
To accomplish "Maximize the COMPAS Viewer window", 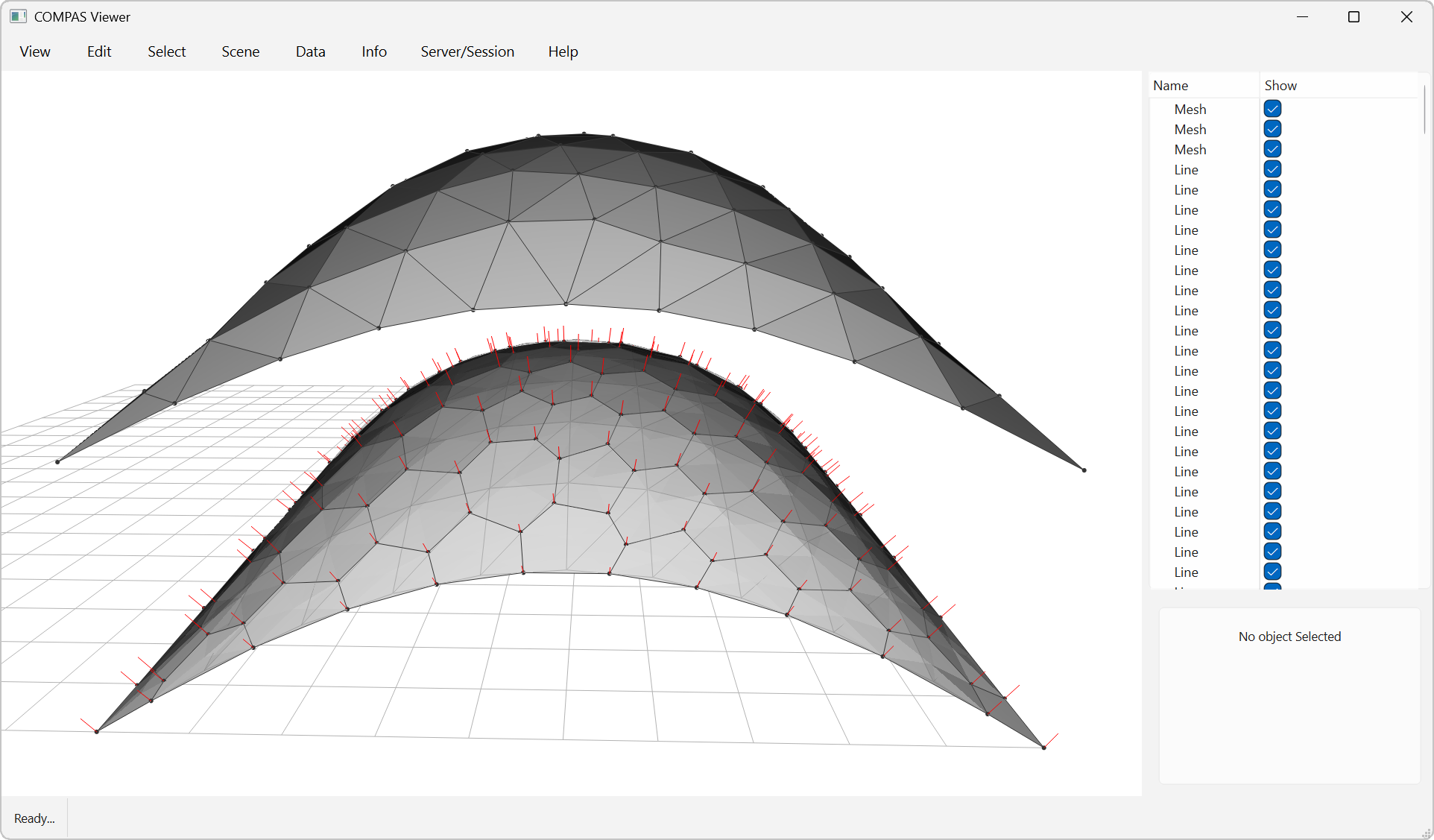I will coord(1354,16).
